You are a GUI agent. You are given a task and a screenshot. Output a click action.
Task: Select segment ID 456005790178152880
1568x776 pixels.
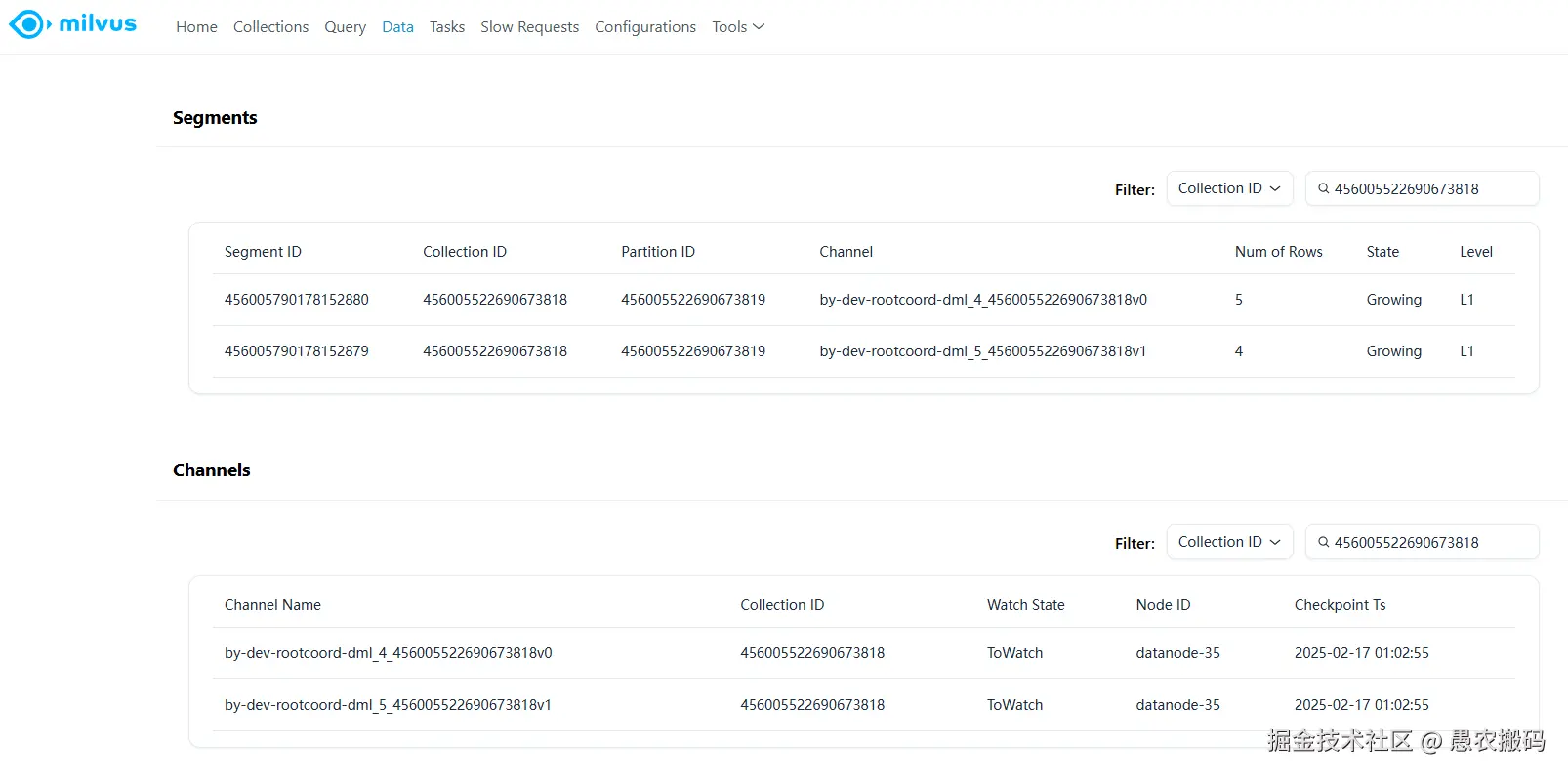click(x=297, y=300)
